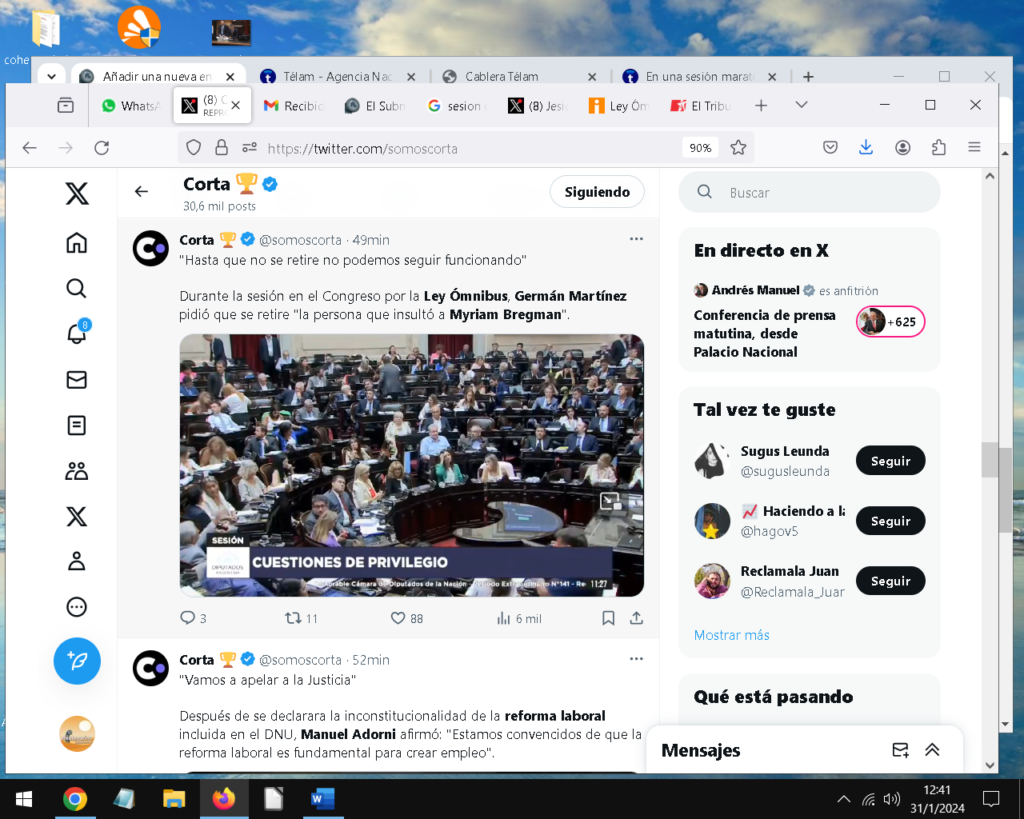The image size is (1024, 819).
Task: Open the Congress session video thumbnail
Action: 411,465
